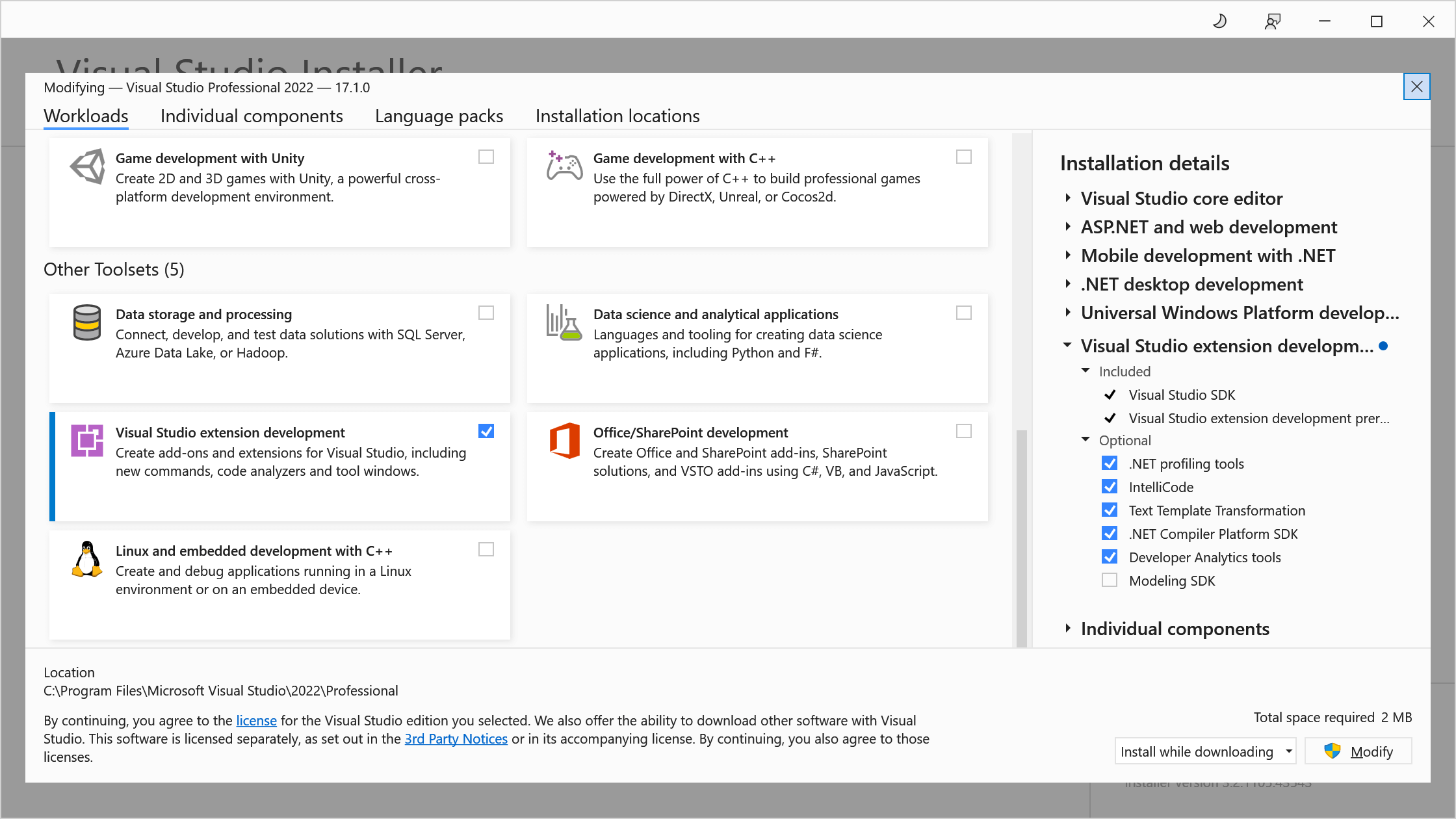Switch to the Language packs tab
The width and height of the screenshot is (1456, 819).
click(439, 115)
